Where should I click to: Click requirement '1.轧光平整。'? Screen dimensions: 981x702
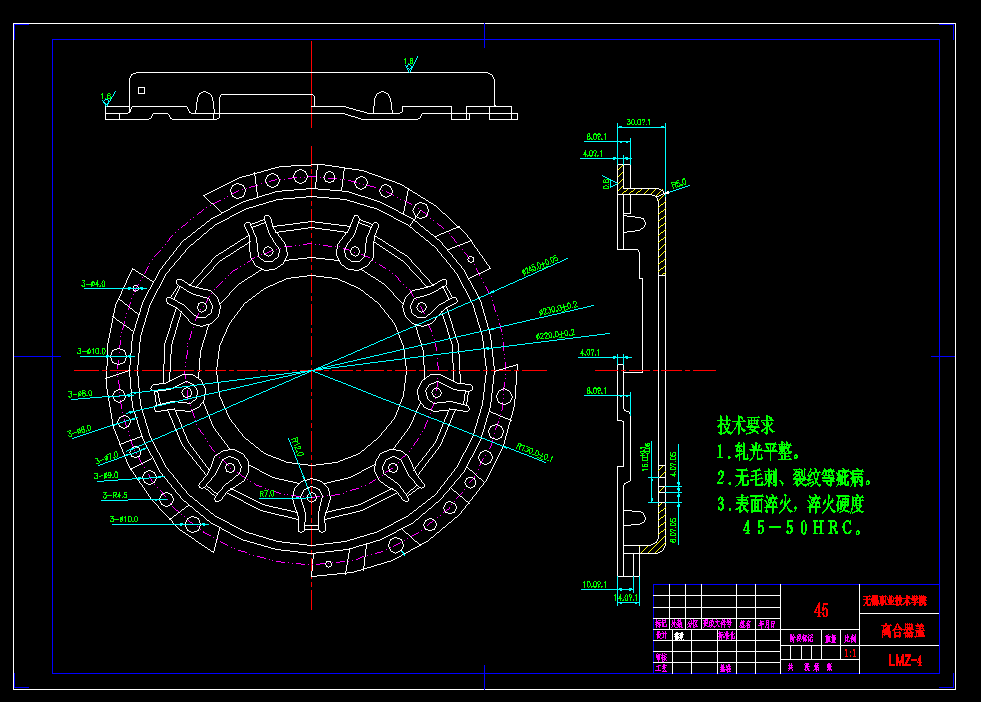coord(758,452)
